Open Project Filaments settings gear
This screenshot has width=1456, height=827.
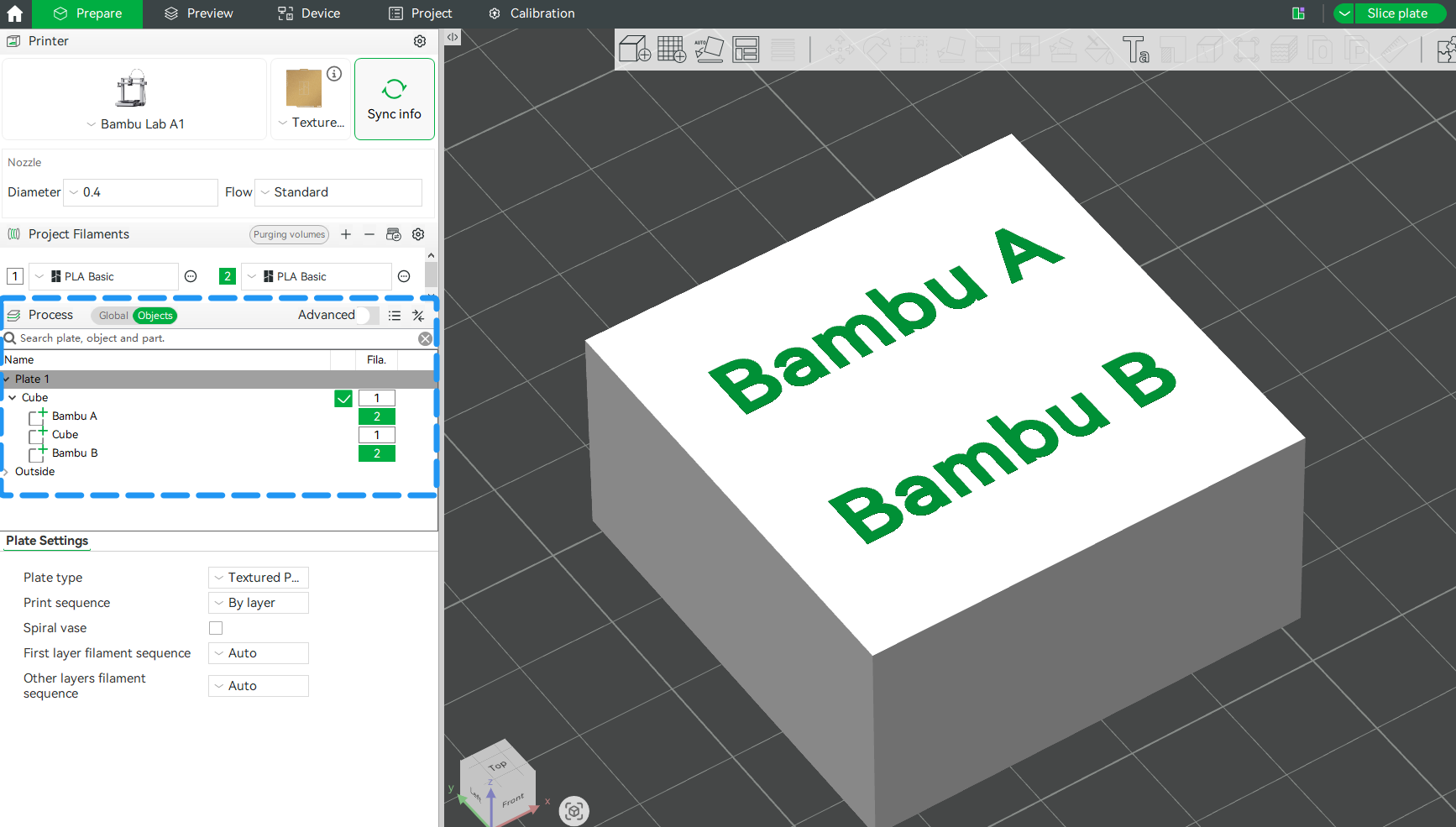tap(418, 234)
